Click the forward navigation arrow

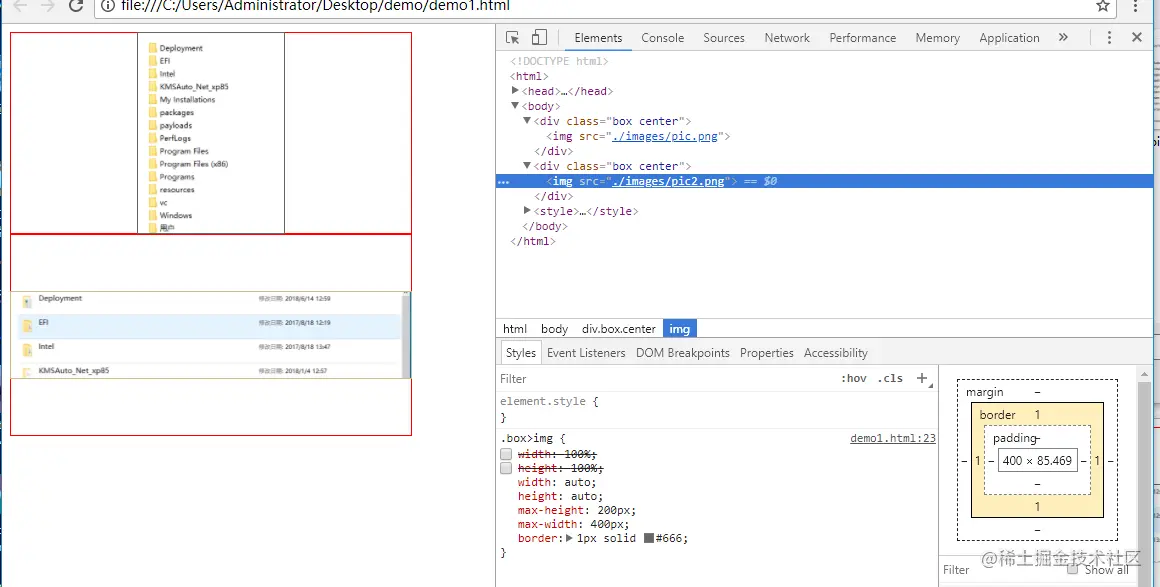(x=47, y=6)
